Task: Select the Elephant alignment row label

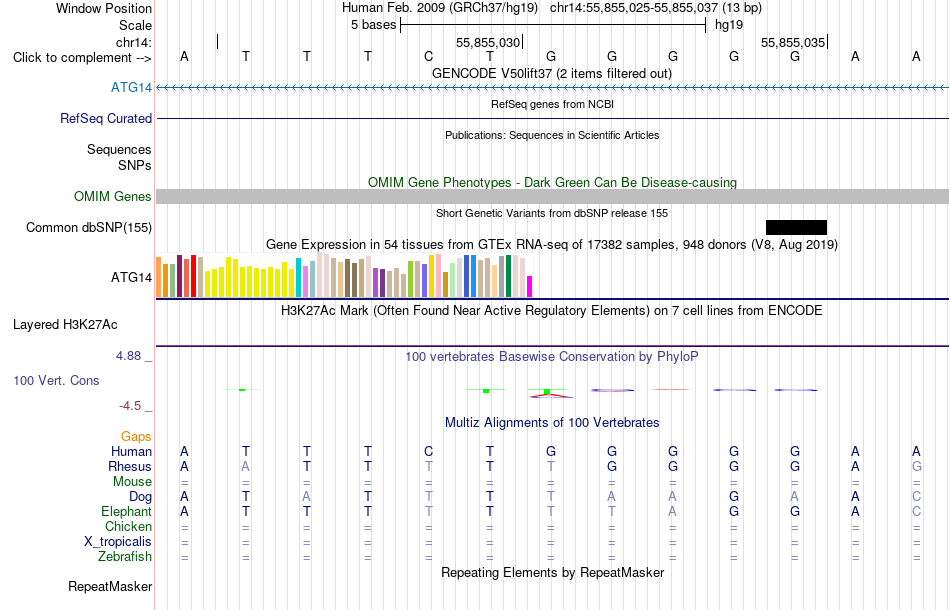Action: coord(126,511)
